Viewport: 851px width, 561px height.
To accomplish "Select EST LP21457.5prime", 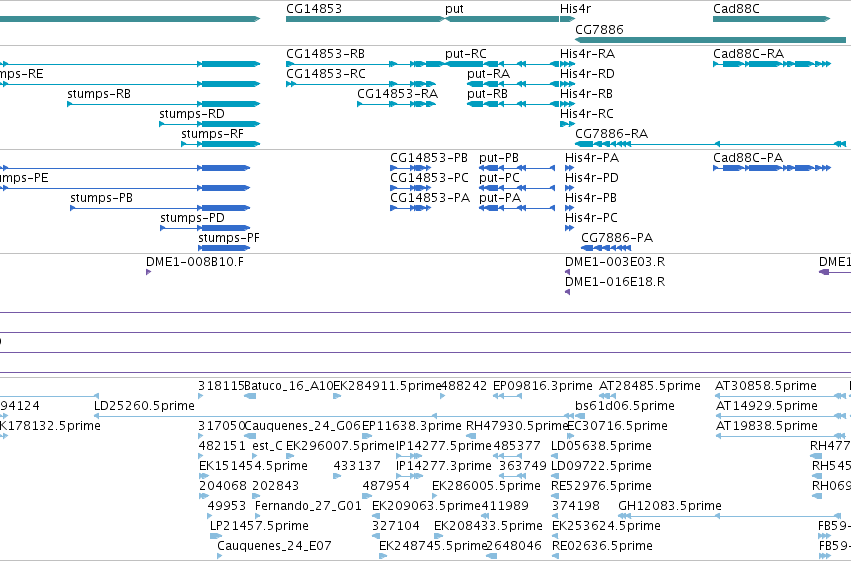I will pos(216,537).
